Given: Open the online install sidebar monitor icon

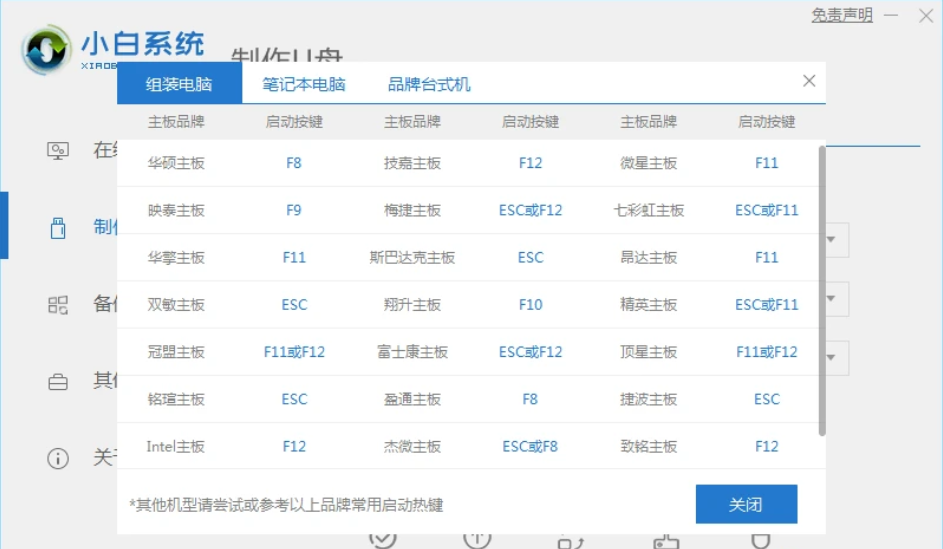Looking at the screenshot, I should (58, 150).
